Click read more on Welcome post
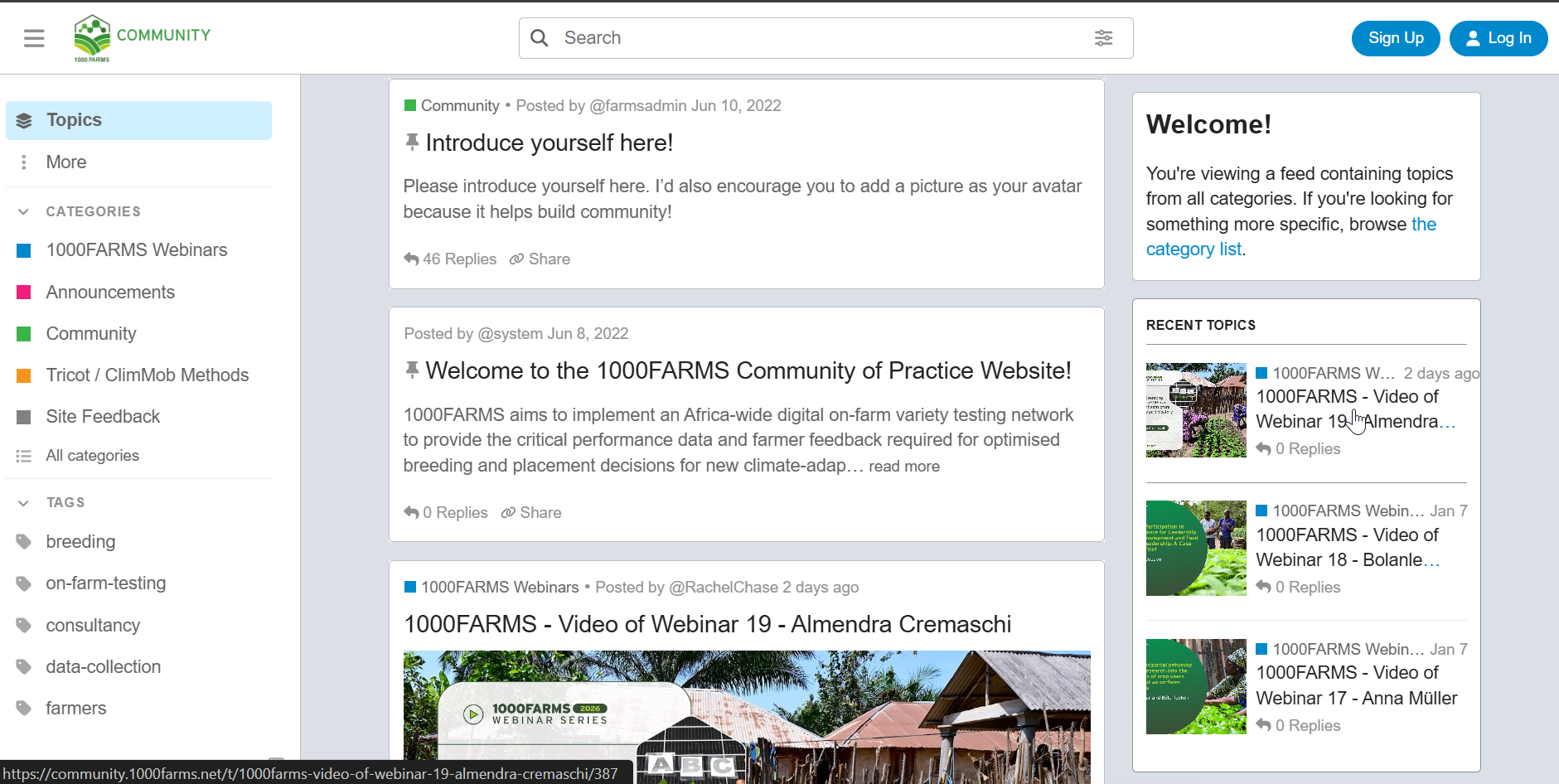This screenshot has height=784, width=1559. (903, 467)
